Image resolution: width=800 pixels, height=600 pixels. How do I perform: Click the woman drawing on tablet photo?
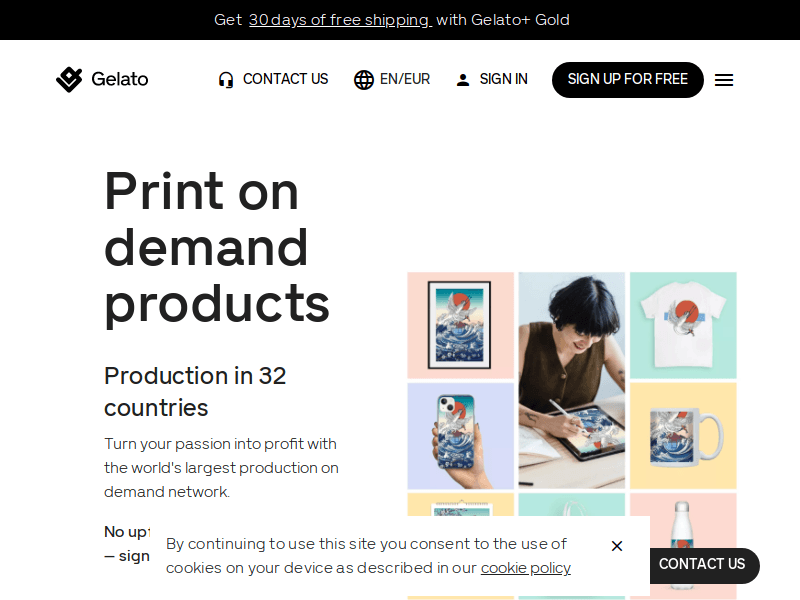pyautogui.click(x=571, y=380)
